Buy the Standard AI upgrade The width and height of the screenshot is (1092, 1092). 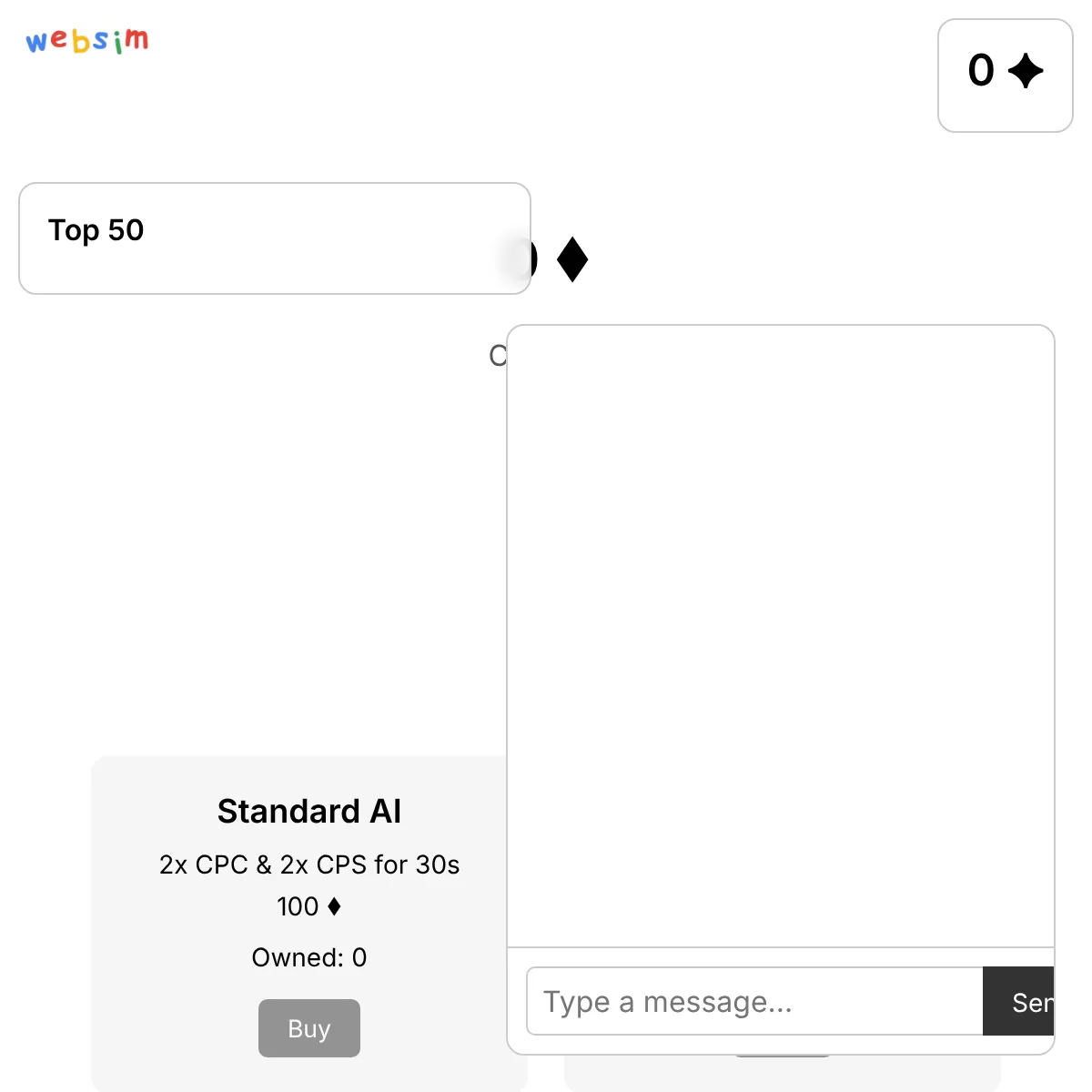pyautogui.click(x=309, y=1028)
